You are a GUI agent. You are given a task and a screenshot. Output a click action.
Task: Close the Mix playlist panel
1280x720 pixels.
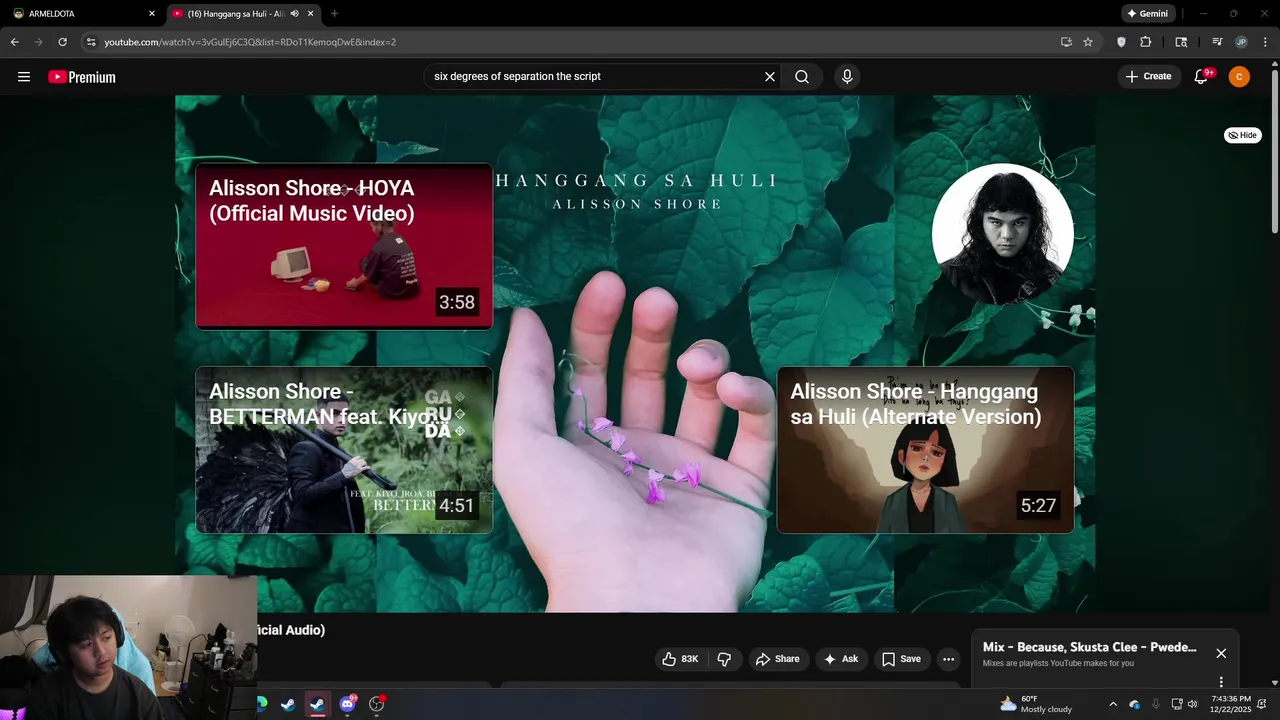click(1221, 653)
